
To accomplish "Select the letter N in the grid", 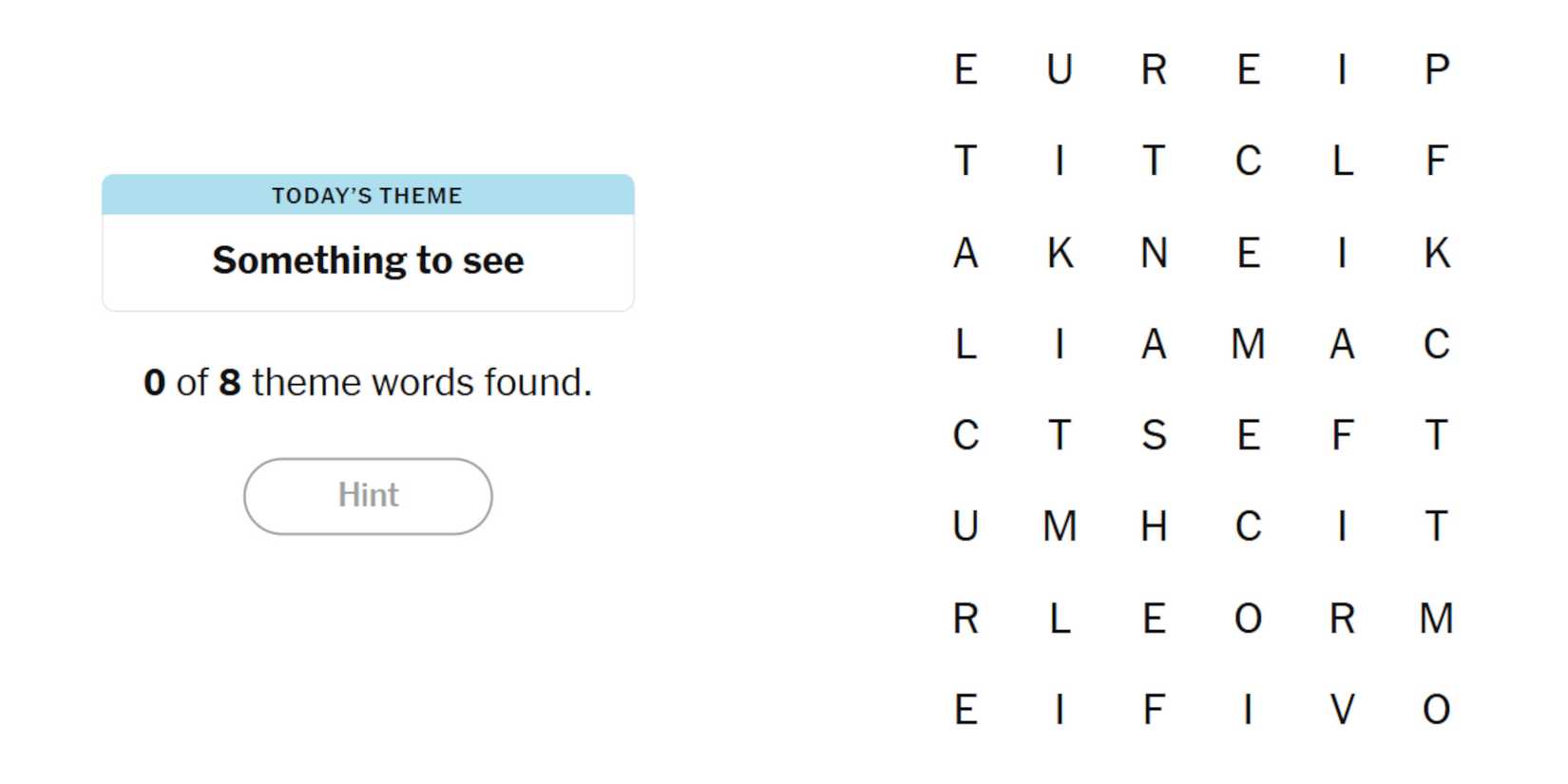I will [1154, 253].
